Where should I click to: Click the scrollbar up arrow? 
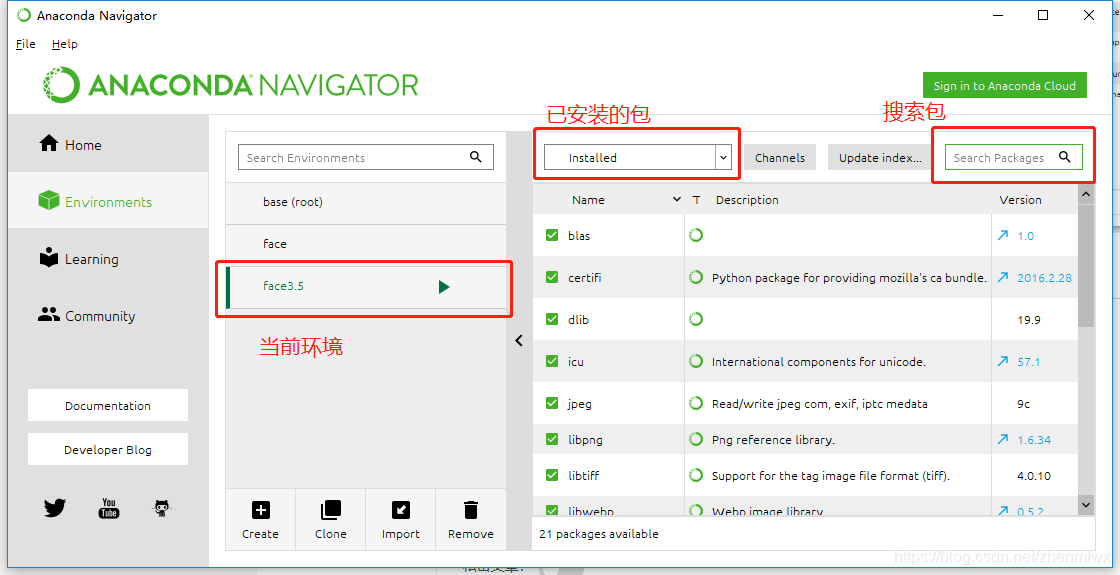click(x=1086, y=194)
